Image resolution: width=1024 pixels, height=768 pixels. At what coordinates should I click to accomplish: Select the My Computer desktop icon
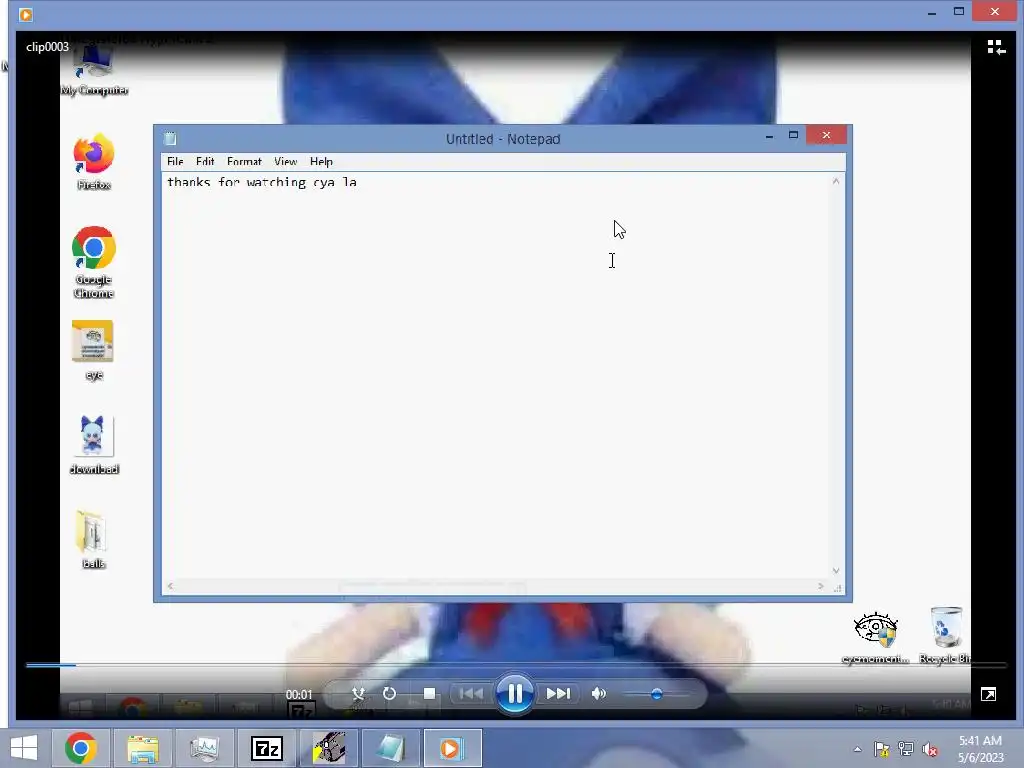coord(94,72)
